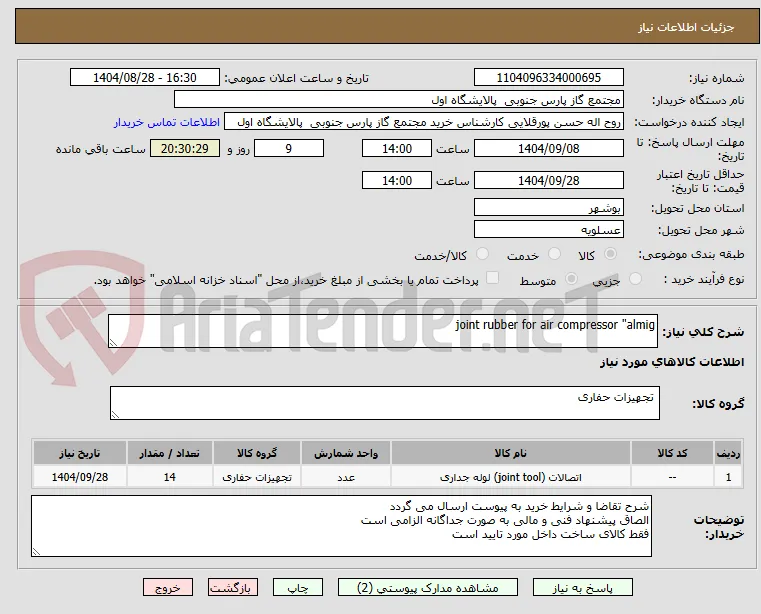Image resolution: width=761 pixels, height=614 pixels.
Task: Click the delivery province field بوشهر
Action: (x=548, y=207)
